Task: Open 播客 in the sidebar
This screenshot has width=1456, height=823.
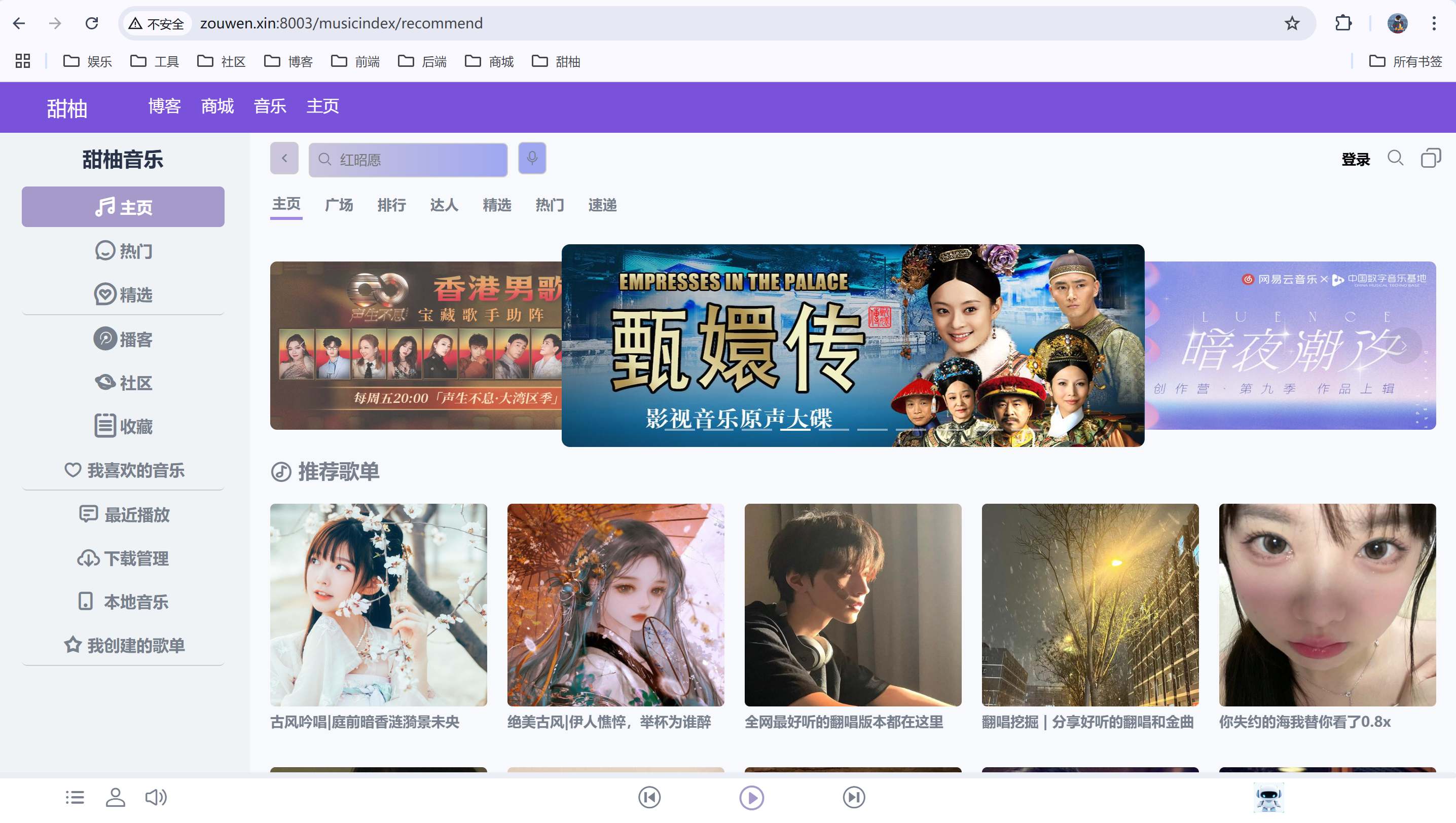Action: [123, 339]
